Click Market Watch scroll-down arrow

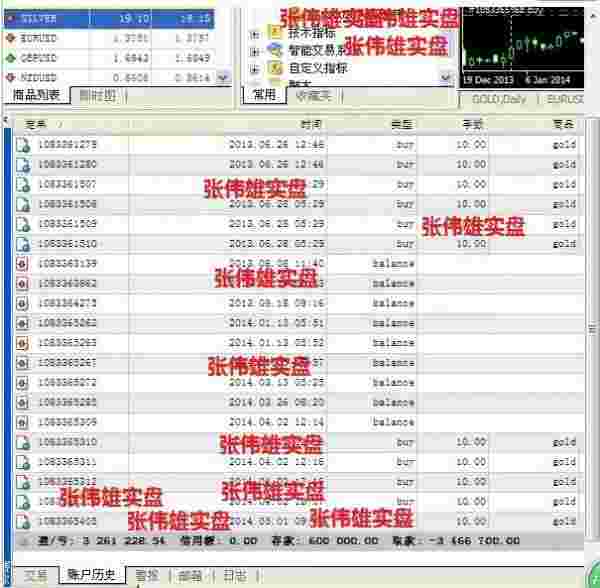tap(223, 78)
